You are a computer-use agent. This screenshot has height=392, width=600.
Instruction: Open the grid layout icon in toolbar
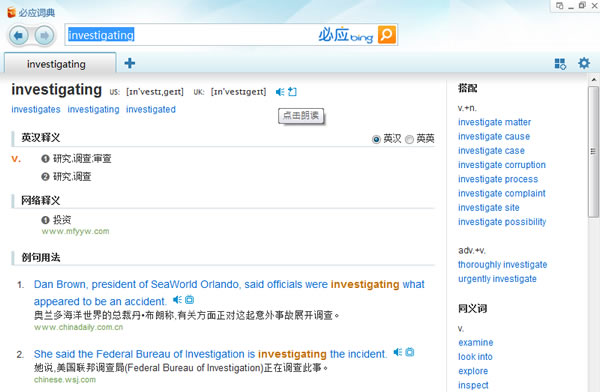(x=560, y=64)
